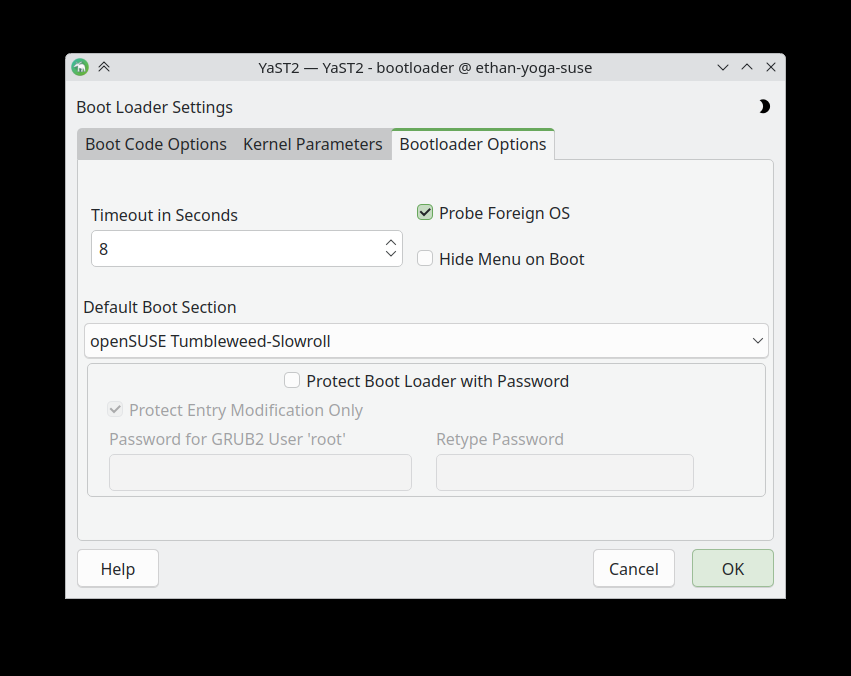This screenshot has width=851, height=676.
Task: Enable Hide Menu on Boot
Action: [x=426, y=259]
